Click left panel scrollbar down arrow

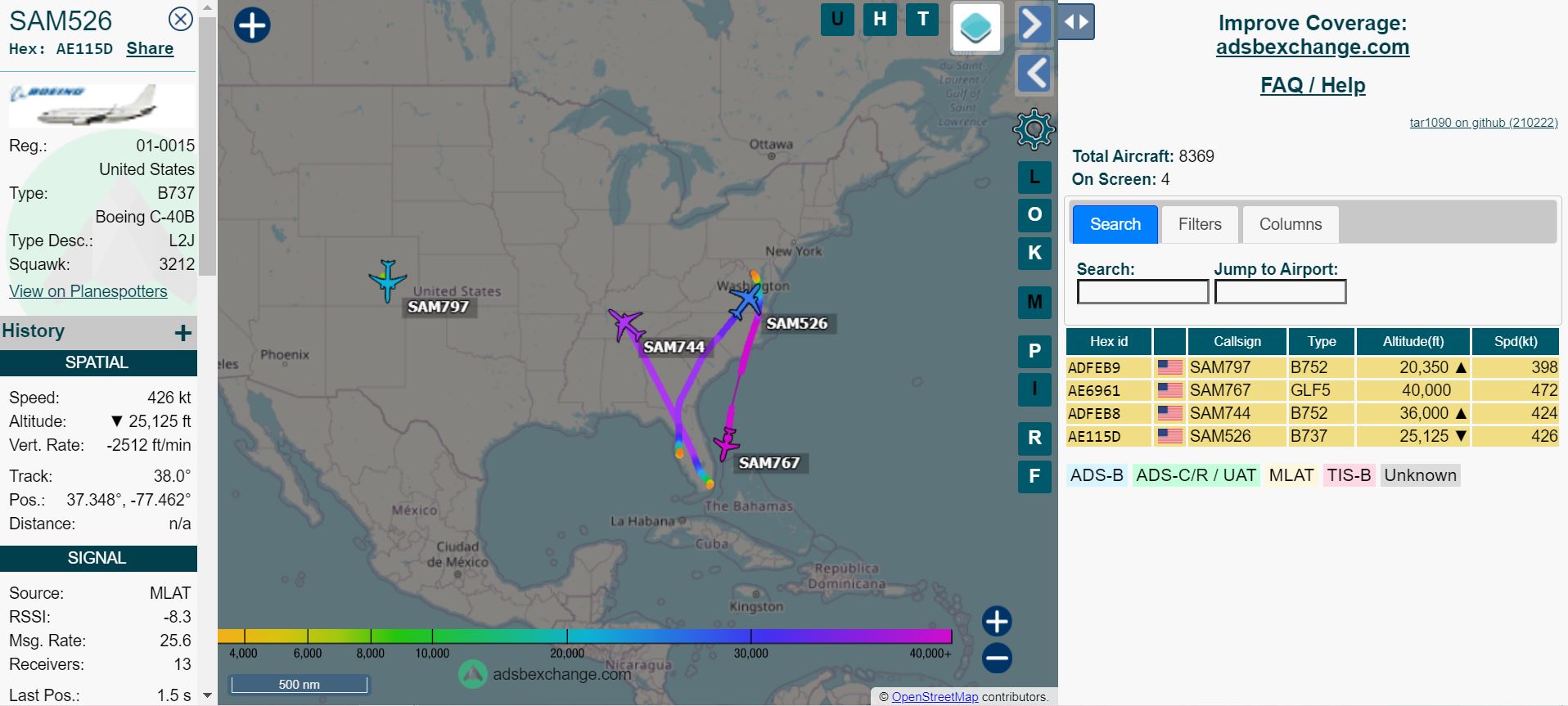pos(207,696)
